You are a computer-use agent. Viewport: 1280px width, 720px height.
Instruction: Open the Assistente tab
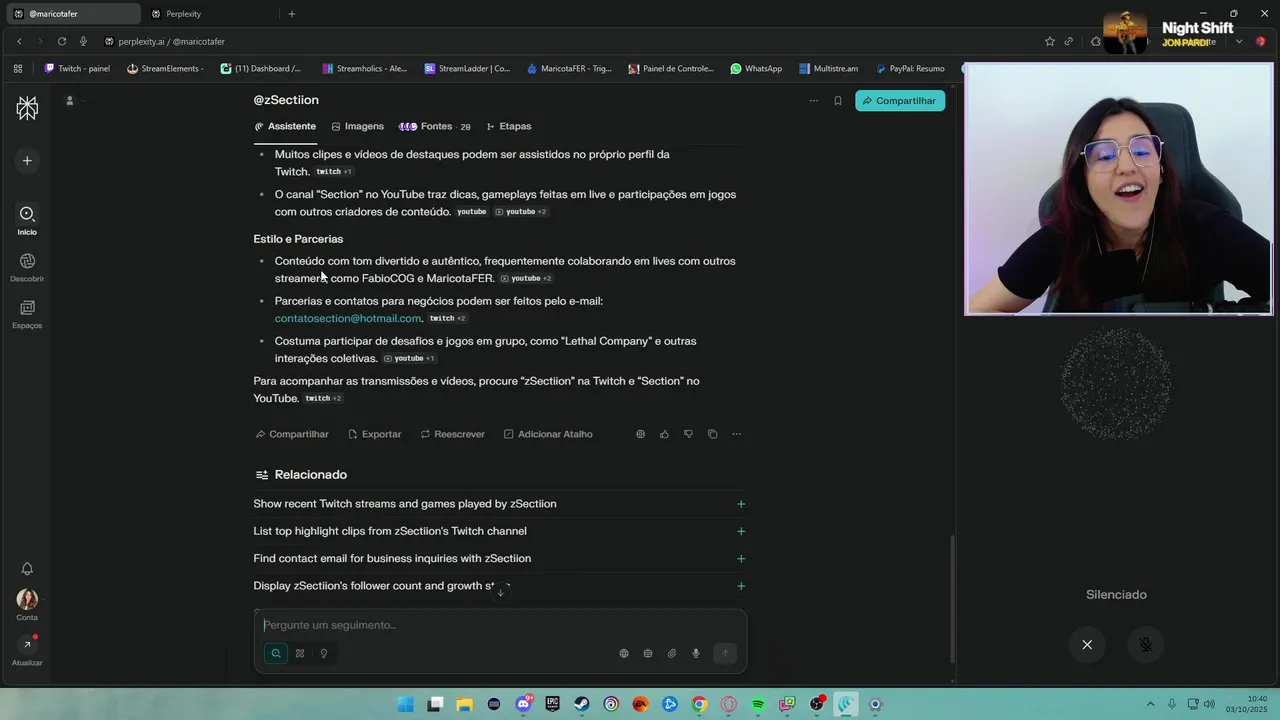click(285, 127)
